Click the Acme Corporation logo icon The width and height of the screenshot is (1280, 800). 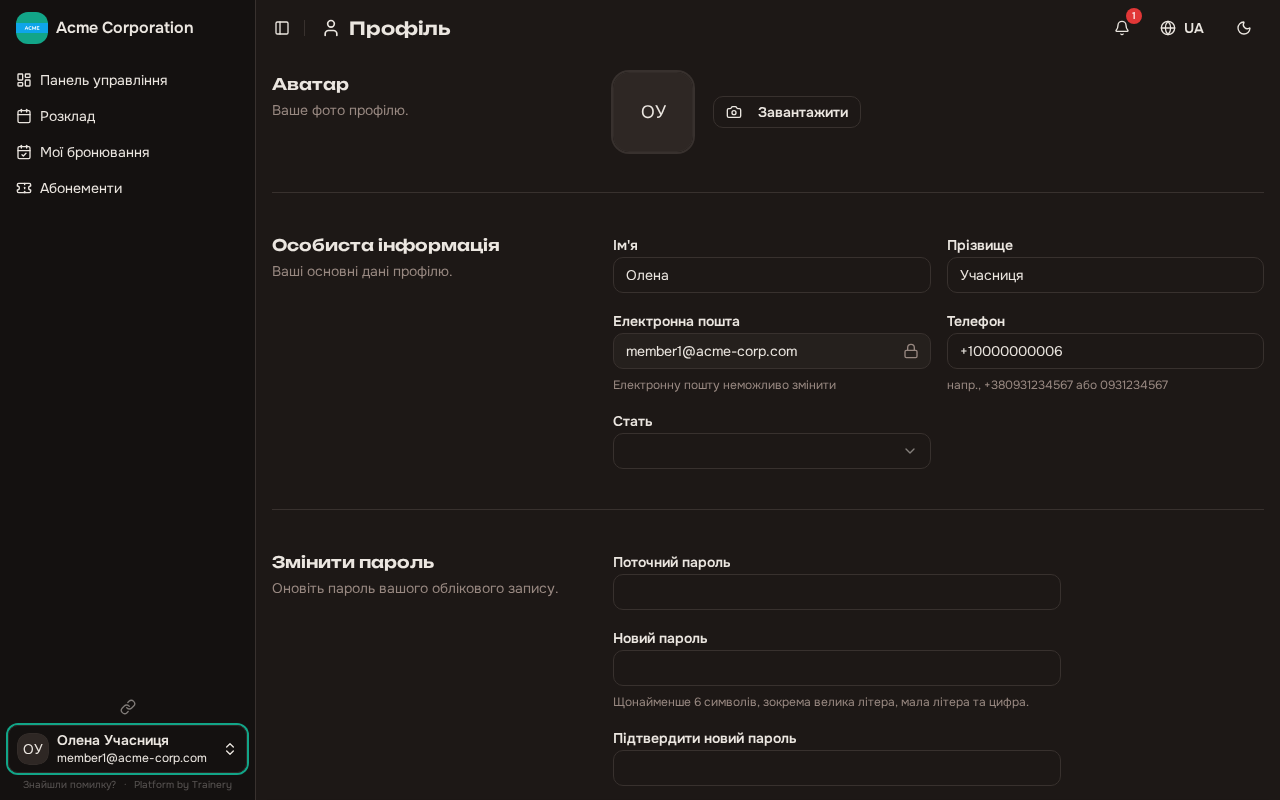(x=32, y=28)
